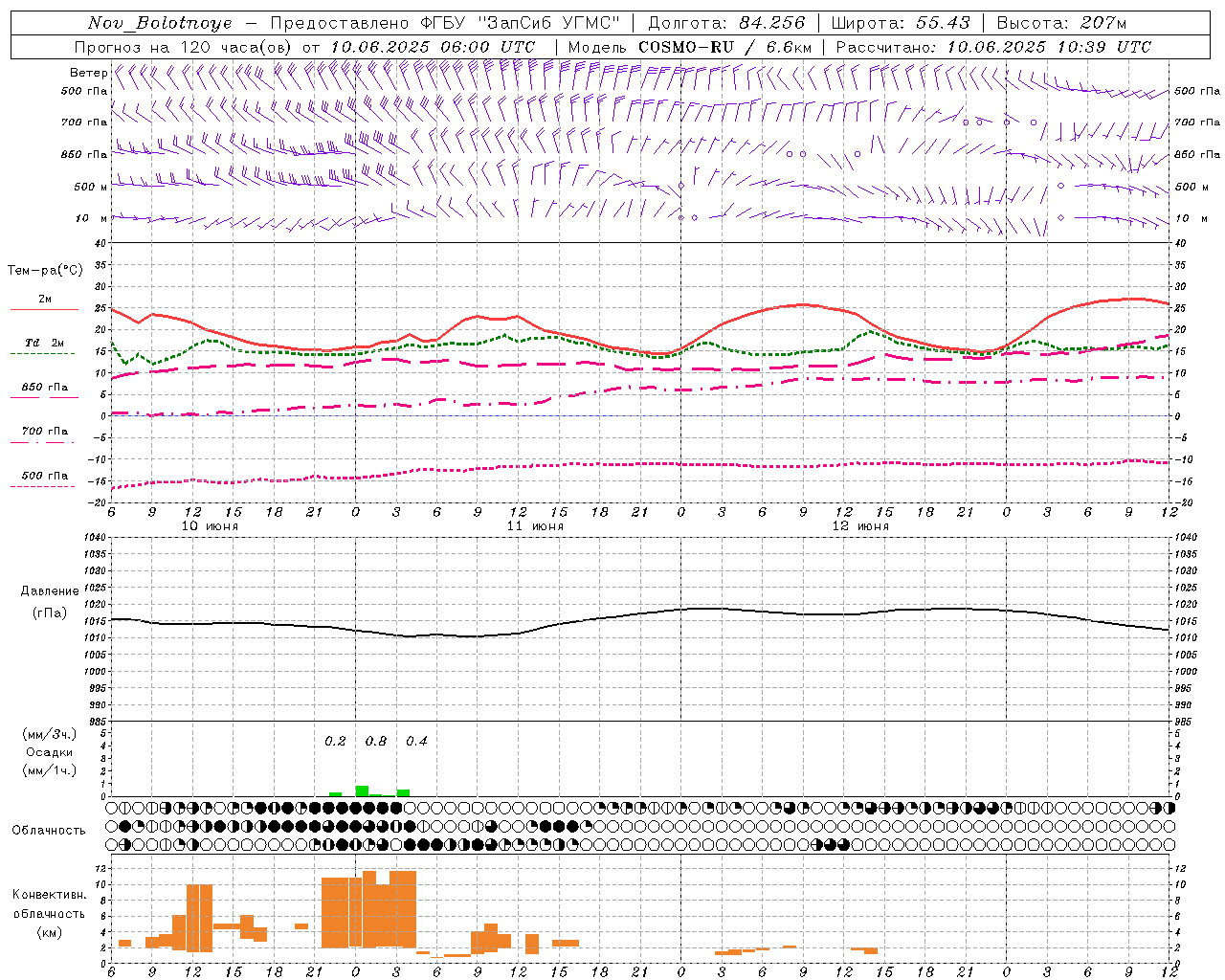Image resolution: width=1225 pixels, height=980 pixels.
Task: Click the '(мм/1ч.)' precipitation unit label
Action: [49, 770]
